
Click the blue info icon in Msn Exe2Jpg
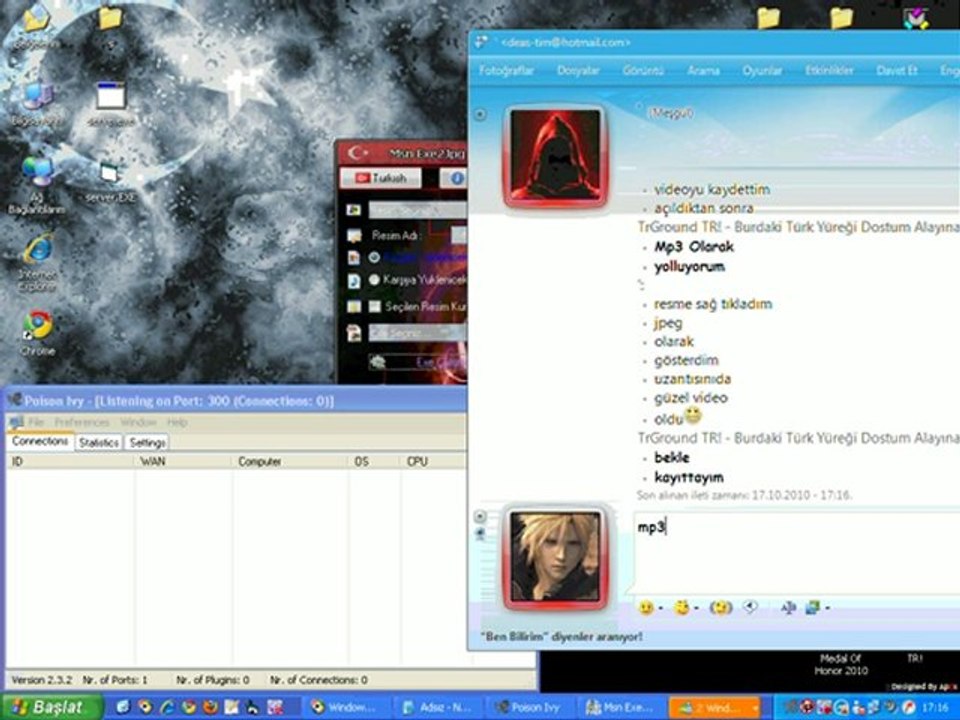click(x=455, y=178)
